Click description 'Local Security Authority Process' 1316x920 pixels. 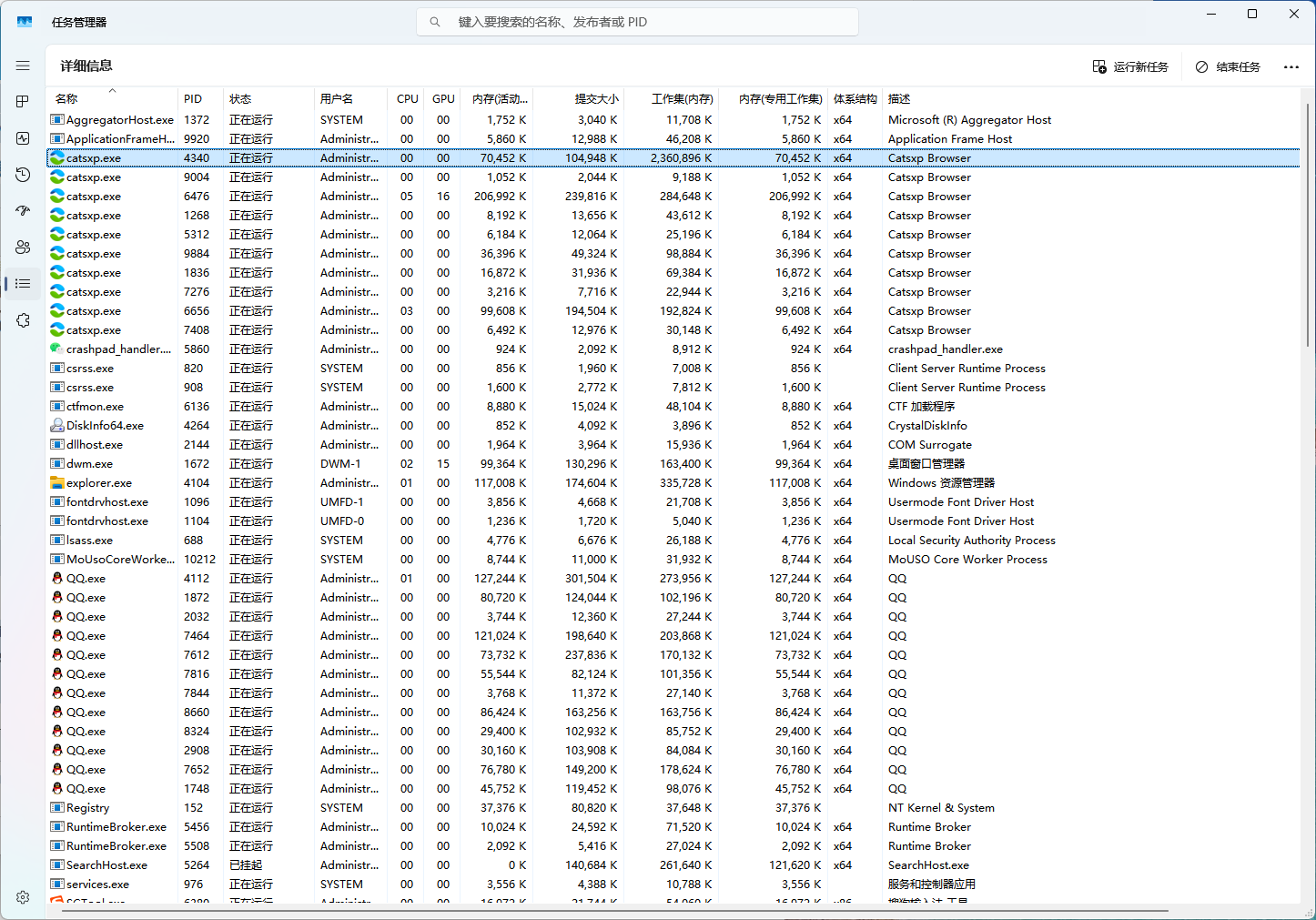[971, 540]
